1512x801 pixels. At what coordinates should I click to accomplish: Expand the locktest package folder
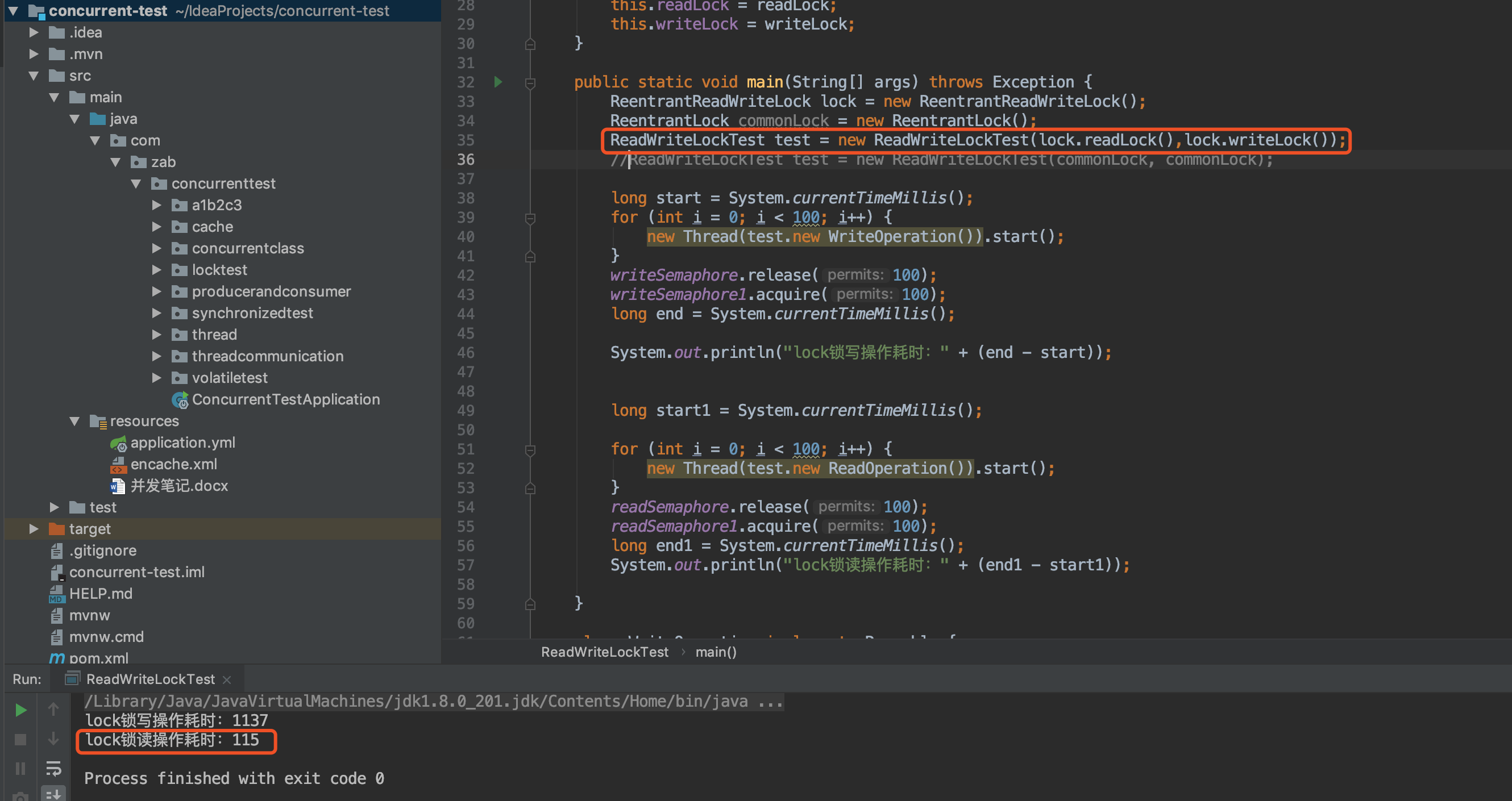(156, 270)
